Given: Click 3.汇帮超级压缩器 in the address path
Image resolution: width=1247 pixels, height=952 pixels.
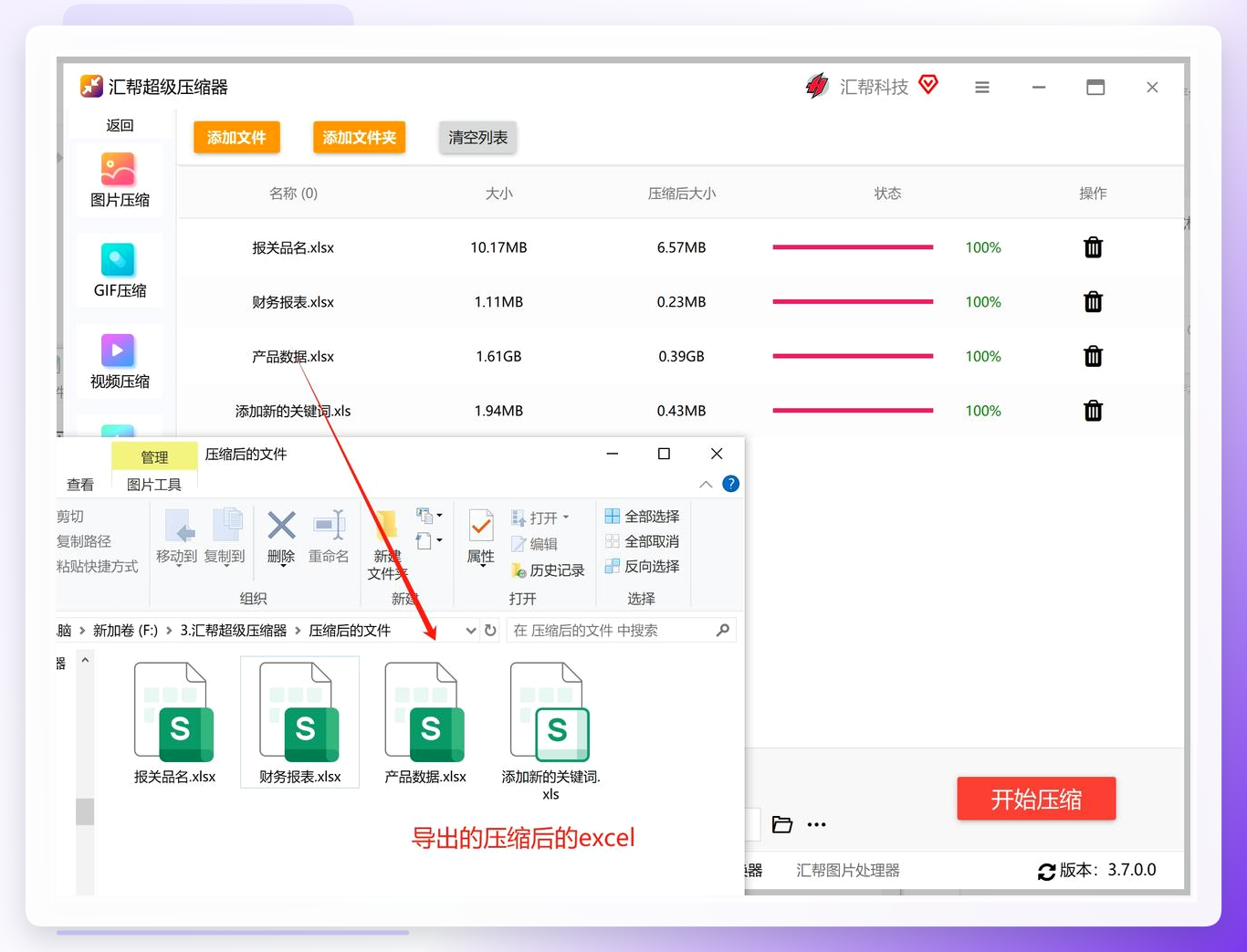Looking at the screenshot, I should tap(234, 630).
